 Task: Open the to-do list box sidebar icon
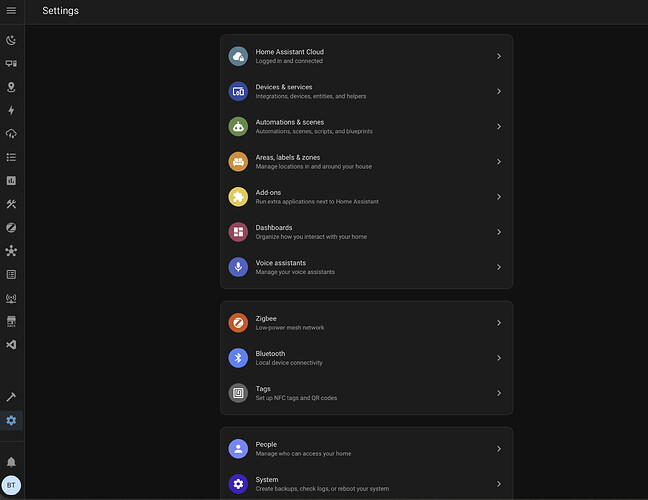[11, 274]
